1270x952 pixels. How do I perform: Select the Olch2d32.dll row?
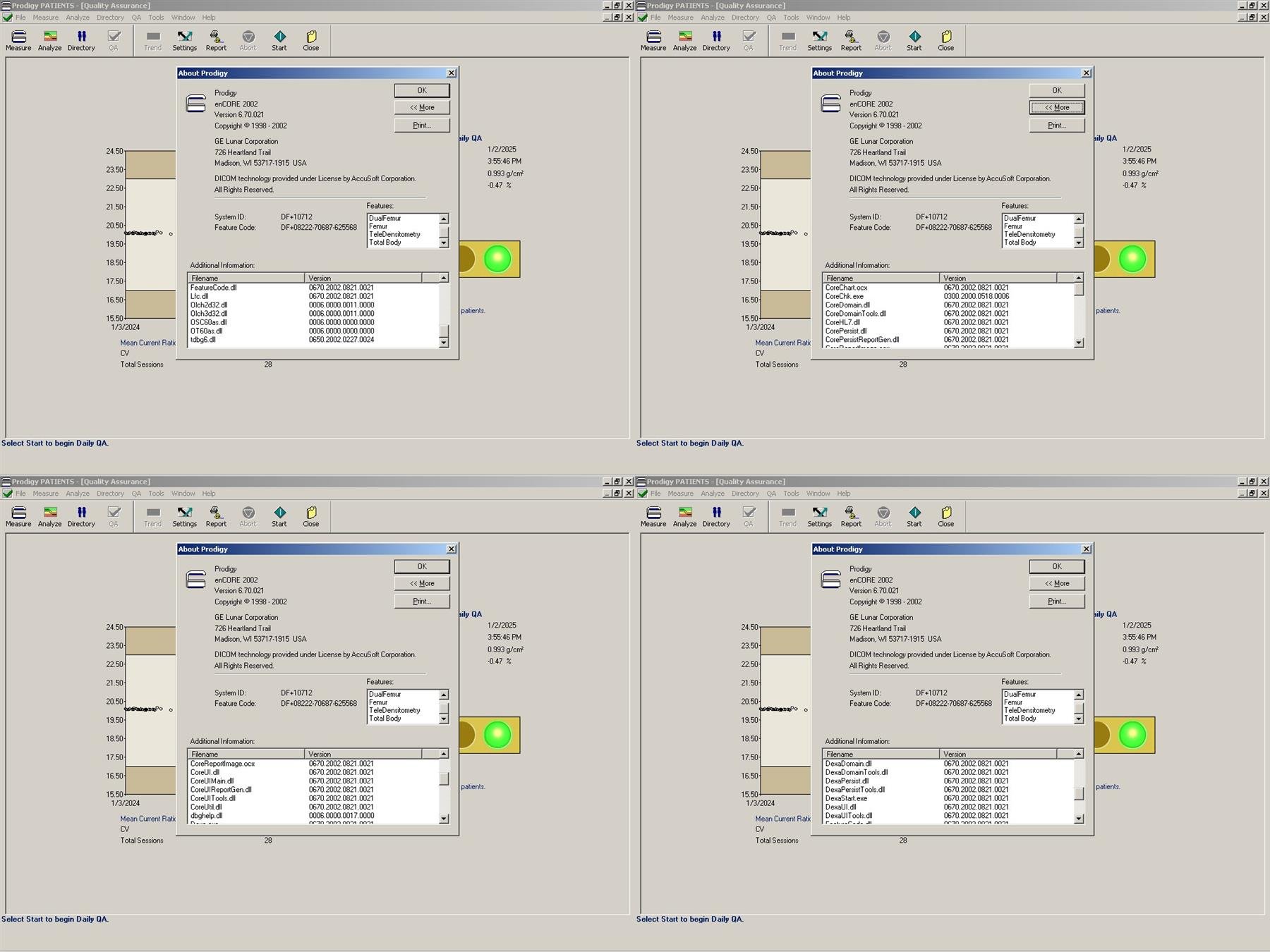[313, 305]
